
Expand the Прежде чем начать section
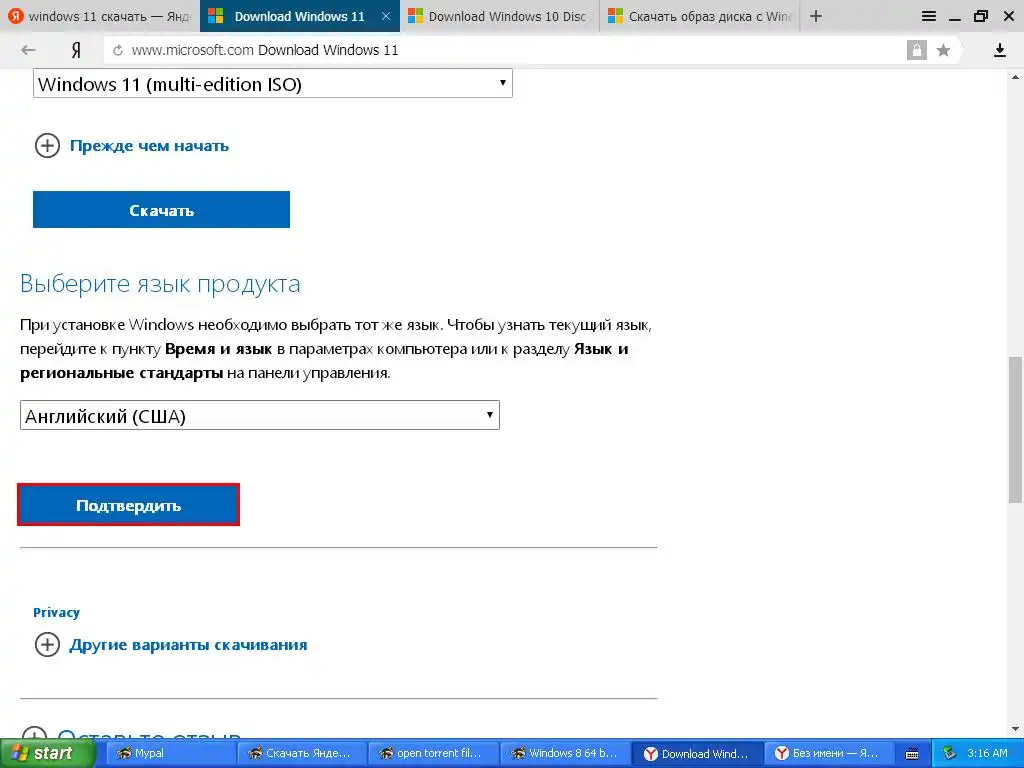[132, 146]
